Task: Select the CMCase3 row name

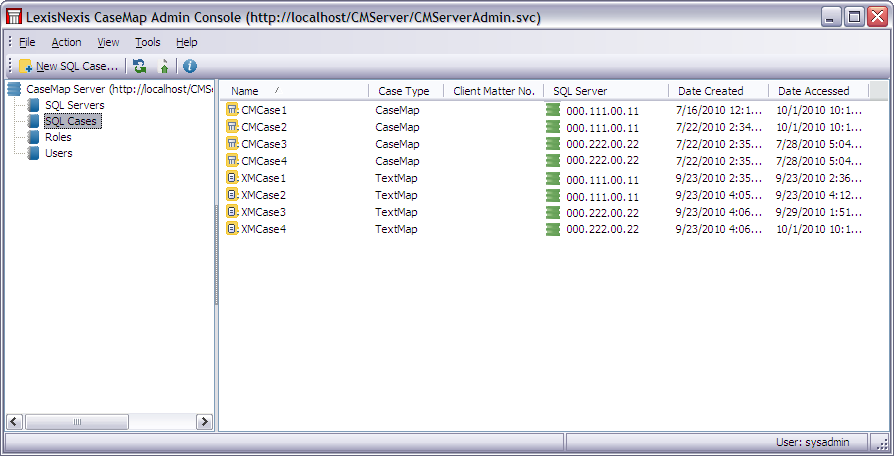Action: click(264, 144)
